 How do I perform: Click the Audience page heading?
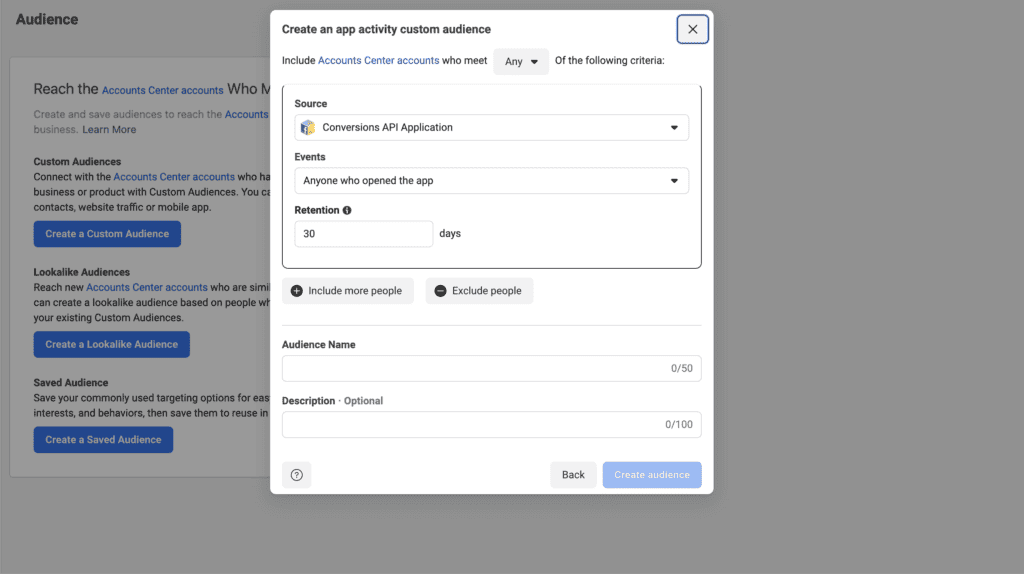coord(47,20)
